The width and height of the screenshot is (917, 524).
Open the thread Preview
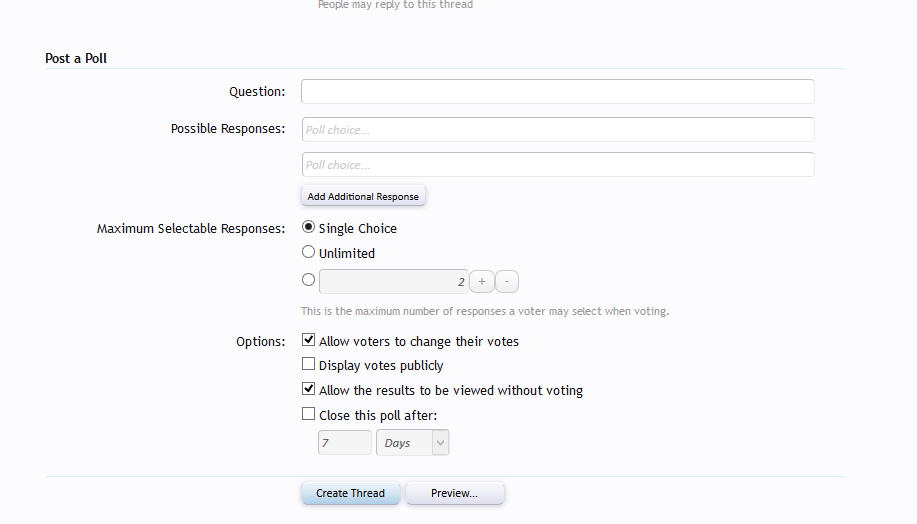pyautogui.click(x=454, y=493)
